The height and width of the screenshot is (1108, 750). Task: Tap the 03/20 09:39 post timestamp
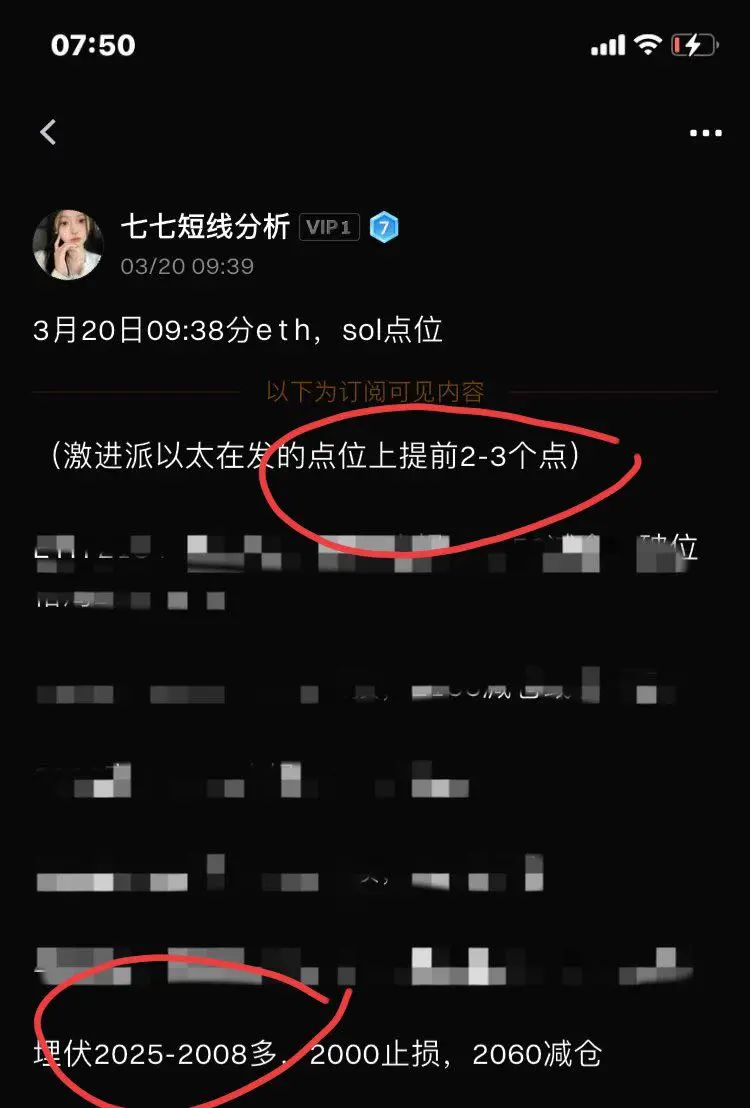coord(187,266)
